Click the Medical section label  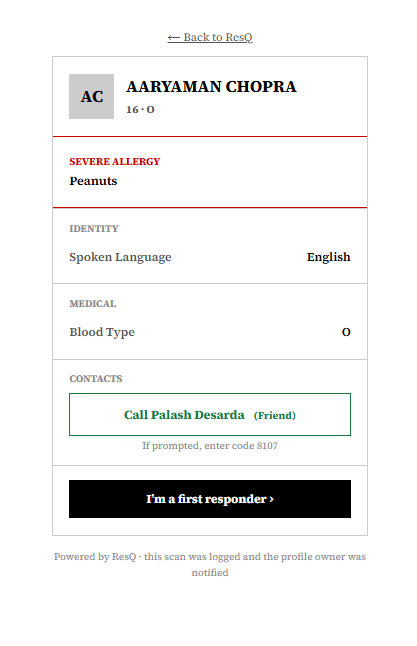pyautogui.click(x=93, y=304)
